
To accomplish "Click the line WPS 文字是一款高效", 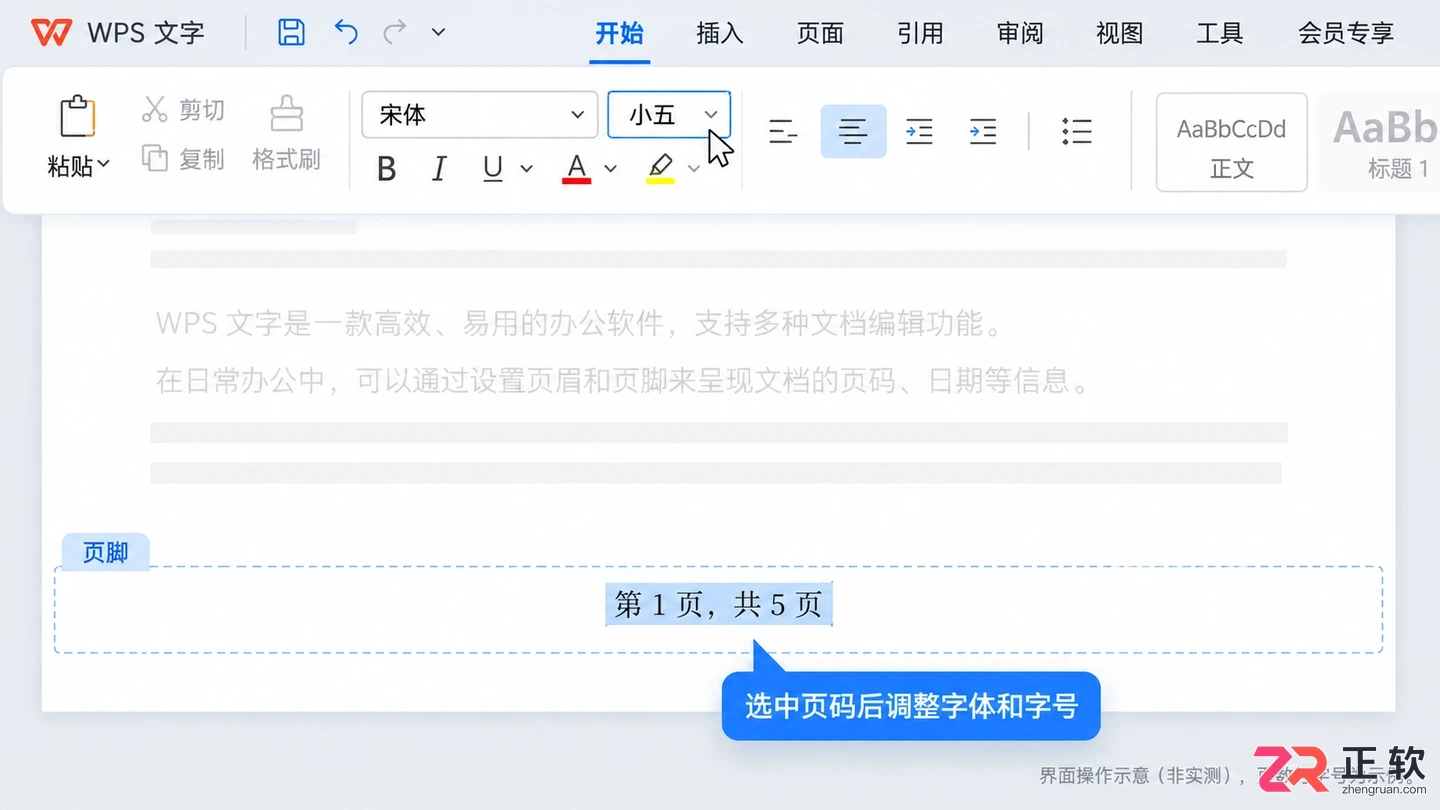I will (x=579, y=324).
